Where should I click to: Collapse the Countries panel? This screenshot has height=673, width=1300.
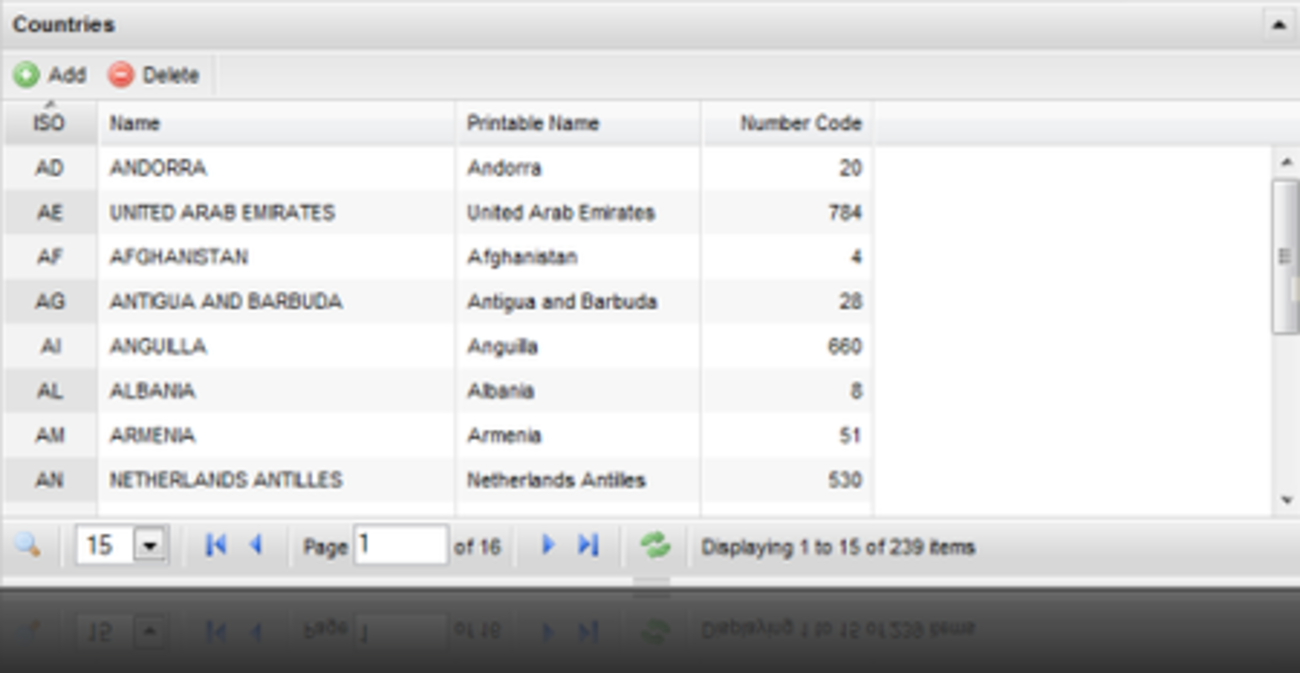coord(1279,25)
